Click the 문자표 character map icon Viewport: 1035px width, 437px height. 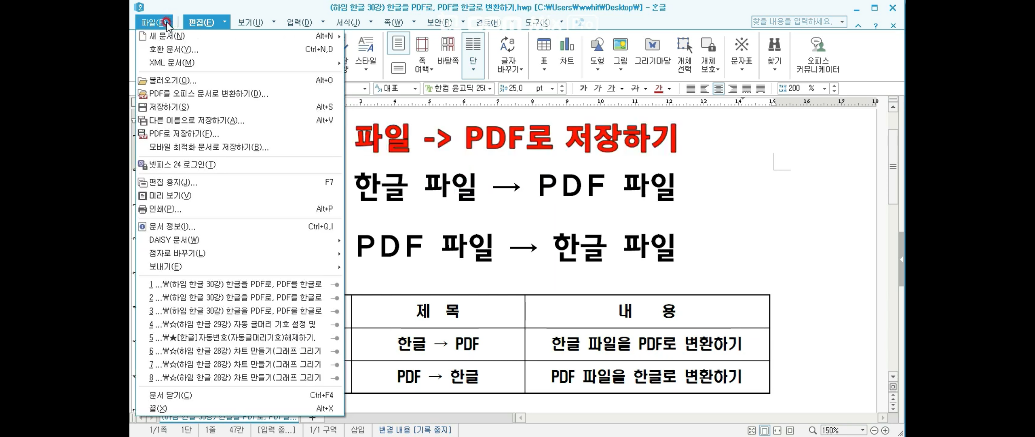coord(741,50)
